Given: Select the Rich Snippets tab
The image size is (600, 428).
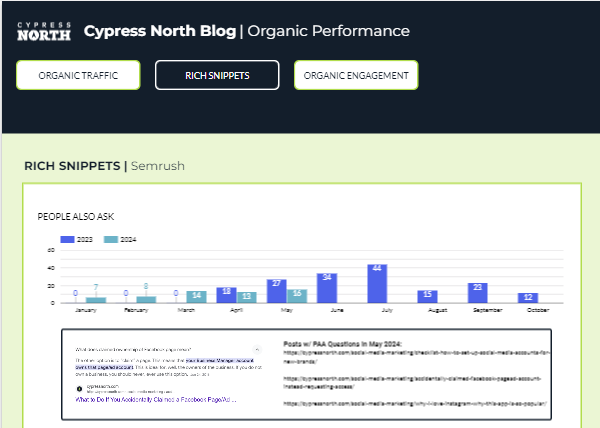Looking at the screenshot, I should point(217,75).
